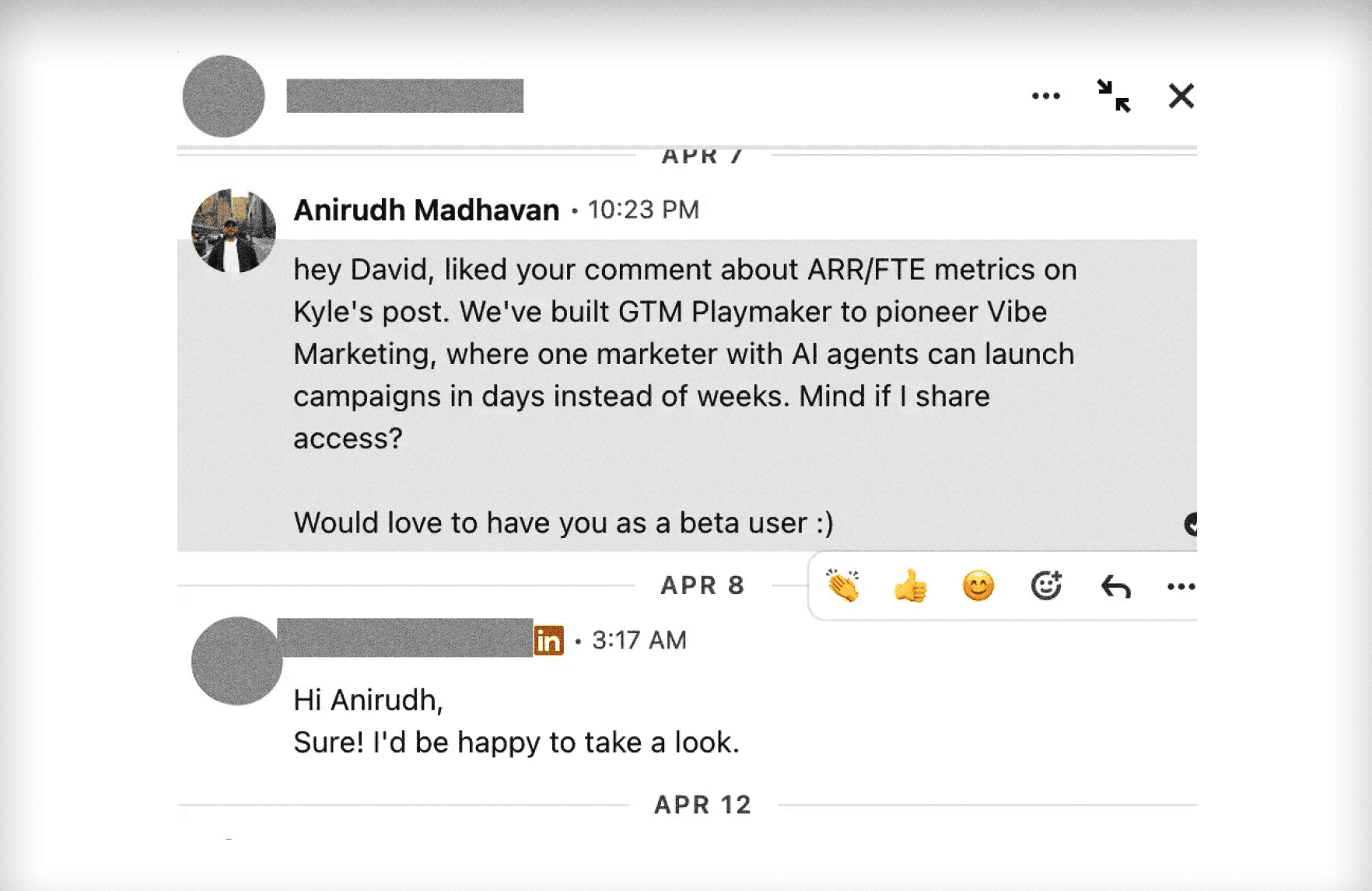Click the LinkedIn badge next to the sender name
Viewport: 1372px width, 891px height.
(x=550, y=640)
